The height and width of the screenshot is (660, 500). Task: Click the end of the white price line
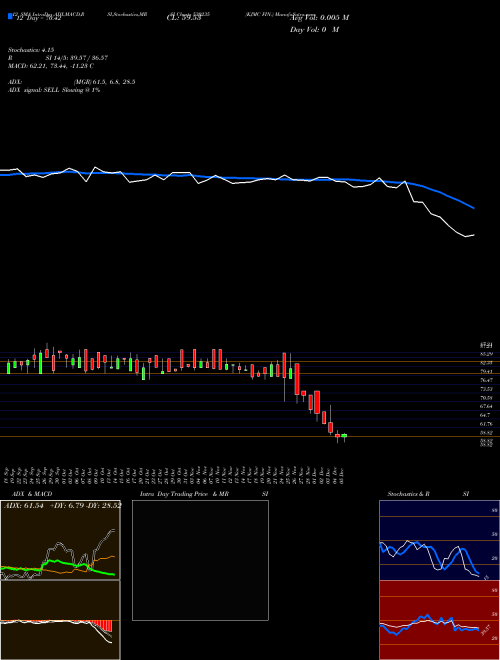click(473, 235)
